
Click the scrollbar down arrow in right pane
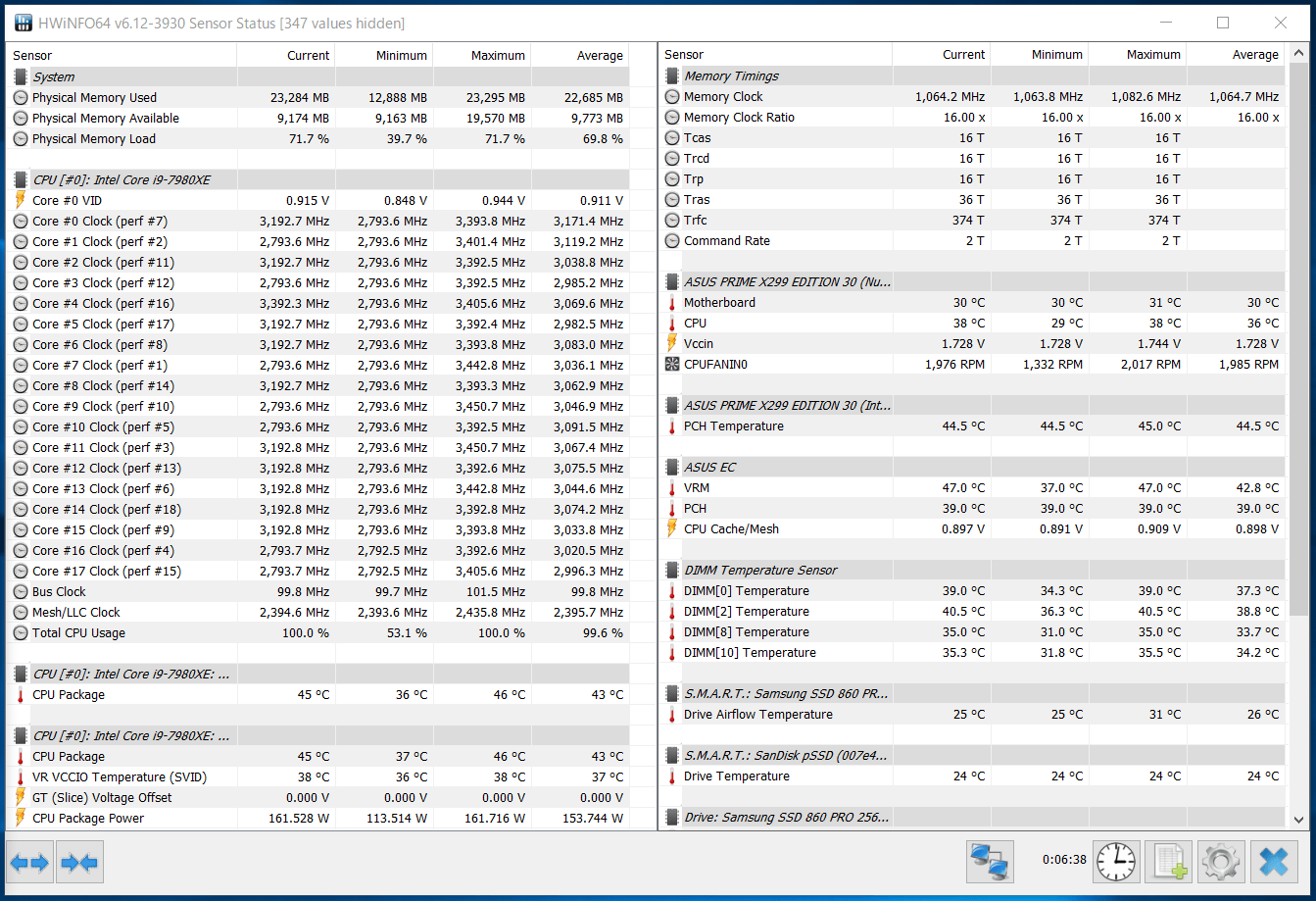1299,820
